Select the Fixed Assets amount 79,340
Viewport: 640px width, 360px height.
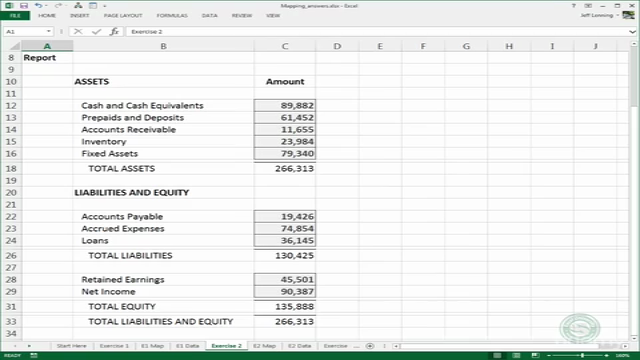284,153
